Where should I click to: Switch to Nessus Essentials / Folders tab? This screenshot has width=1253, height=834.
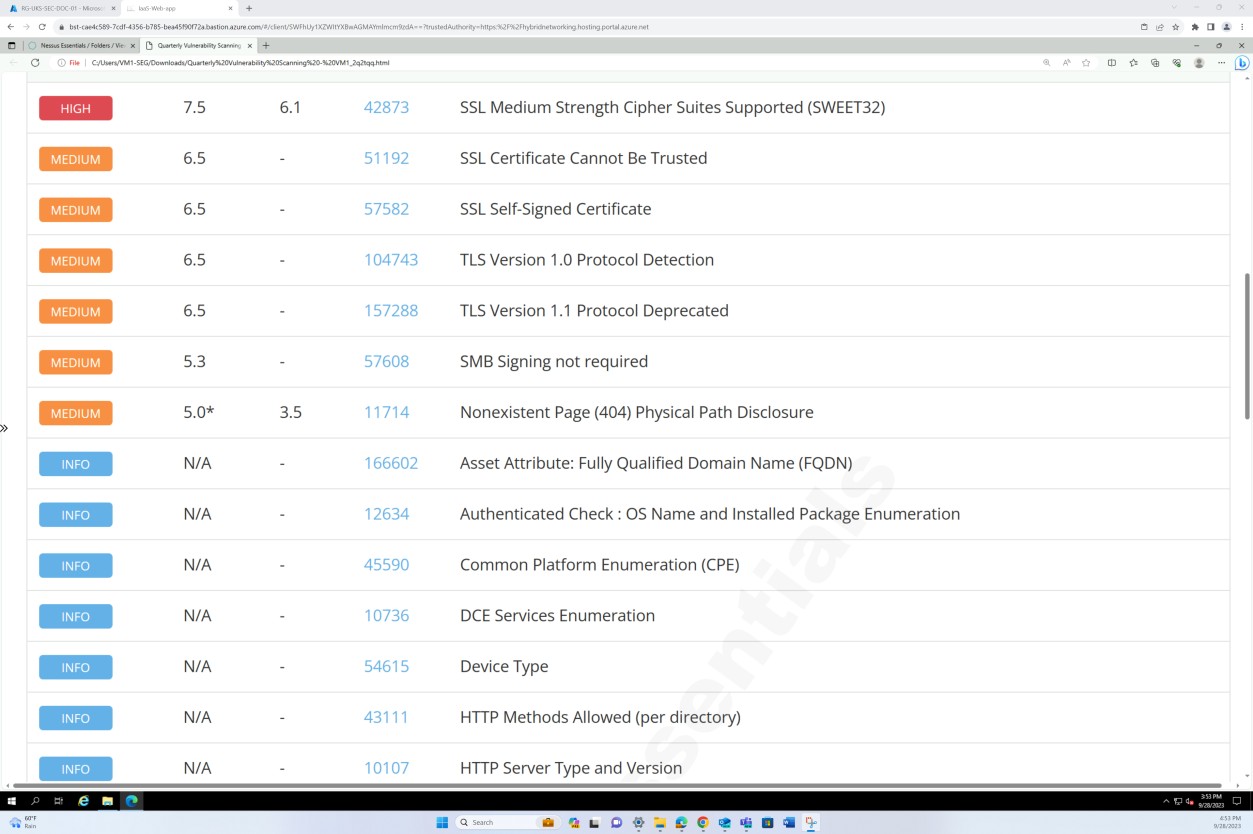click(82, 45)
